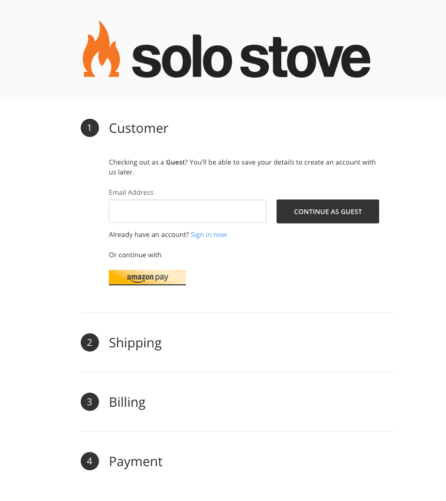
Task: Expand the Billing section heading
Action: (x=127, y=402)
